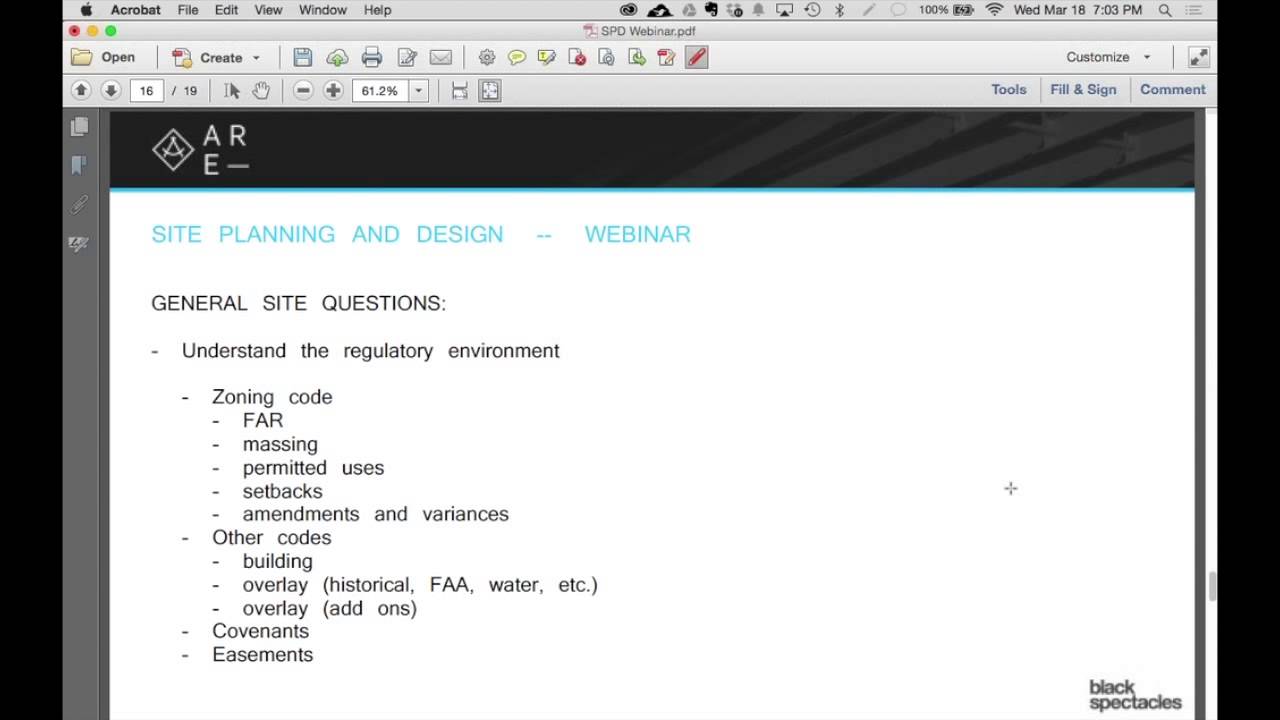
Task: Show attachments paperclip panel
Action: 79,205
